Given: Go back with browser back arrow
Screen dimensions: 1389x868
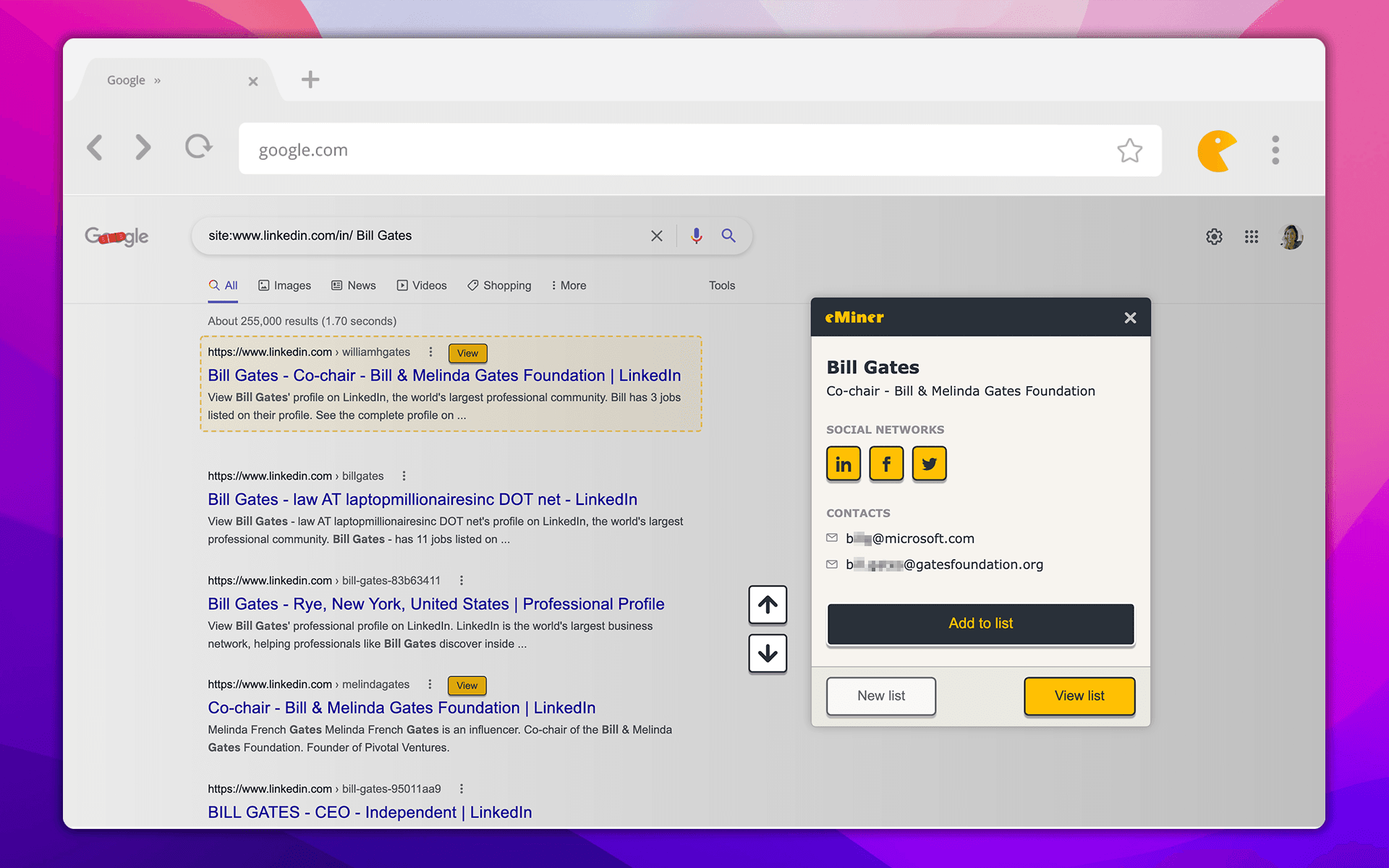Looking at the screenshot, I should click(x=95, y=148).
